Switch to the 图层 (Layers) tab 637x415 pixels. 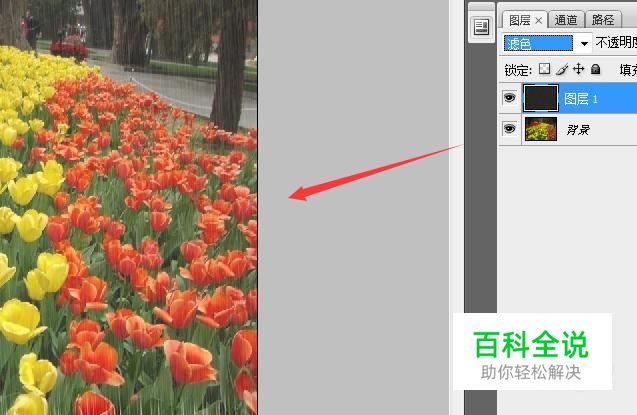(x=519, y=20)
